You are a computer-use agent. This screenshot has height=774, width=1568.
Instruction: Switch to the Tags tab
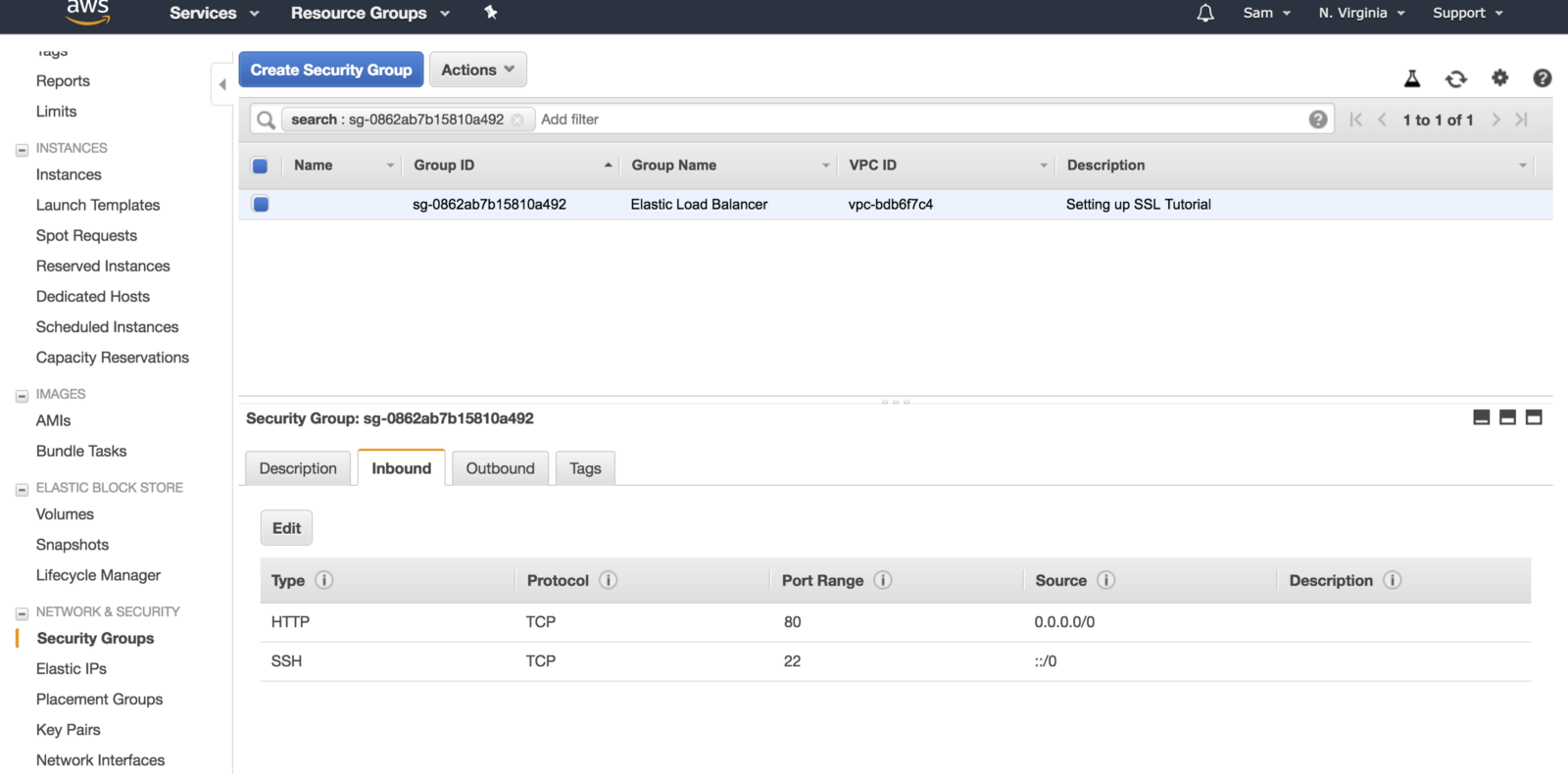point(585,468)
